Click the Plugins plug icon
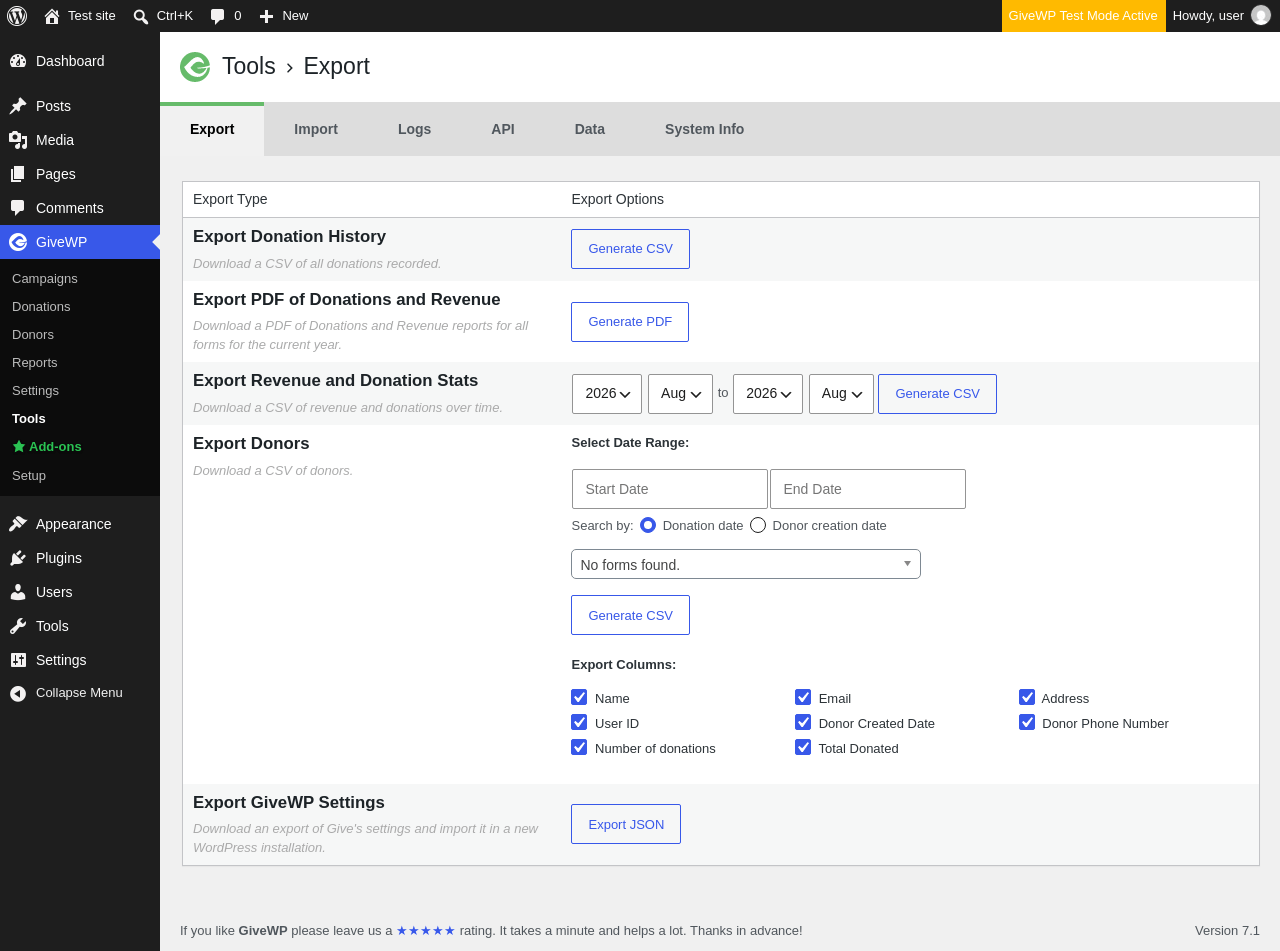The height and width of the screenshot is (951, 1280). pyautogui.click(x=18, y=558)
